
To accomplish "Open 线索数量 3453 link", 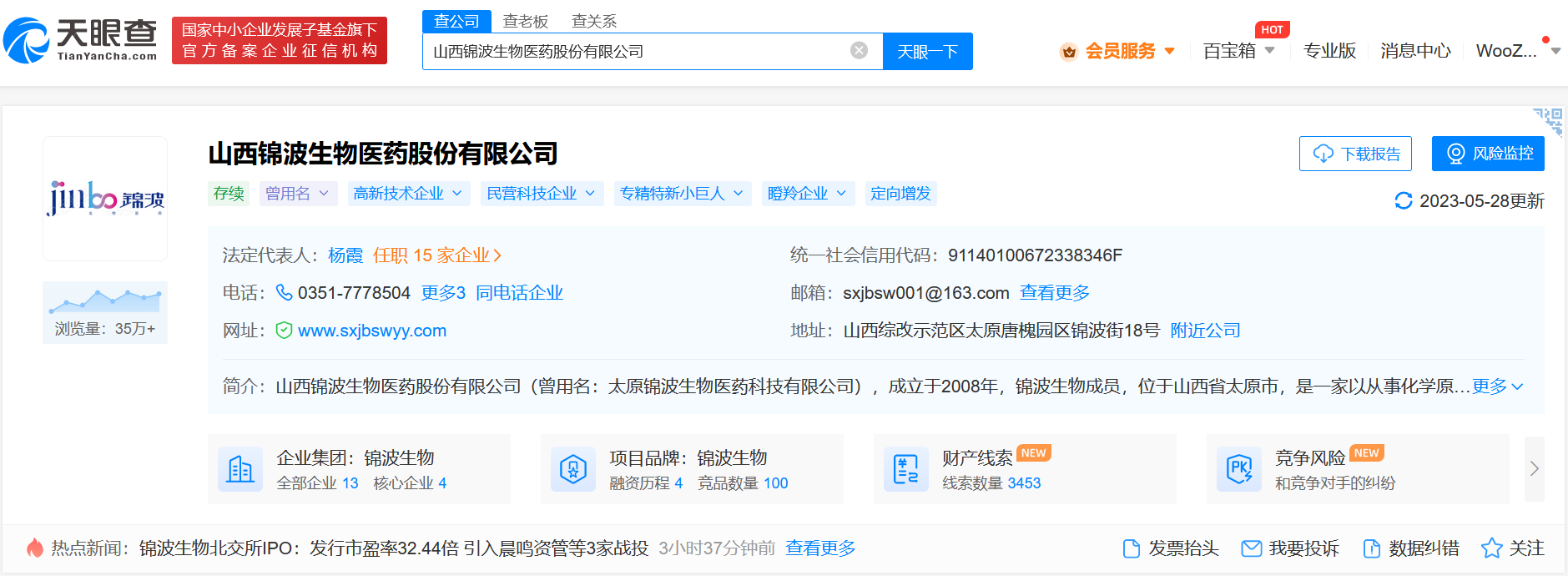I will tap(991, 483).
